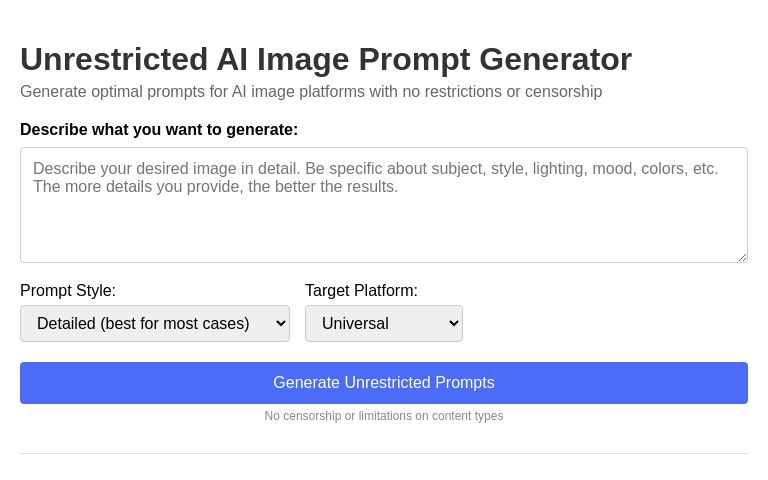This screenshot has width=768, height=480.
Task: Click the 'Unrestricted AI Image Prompt Generator' heading
Action: click(x=326, y=60)
